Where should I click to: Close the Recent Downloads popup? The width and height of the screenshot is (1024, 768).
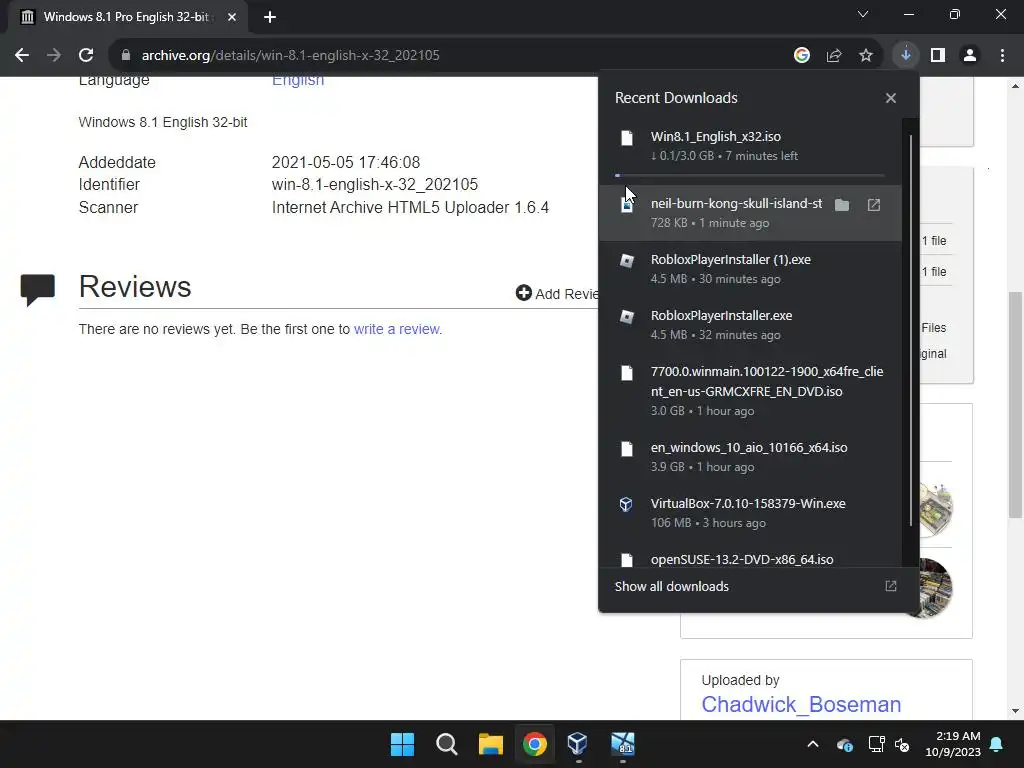point(891,98)
